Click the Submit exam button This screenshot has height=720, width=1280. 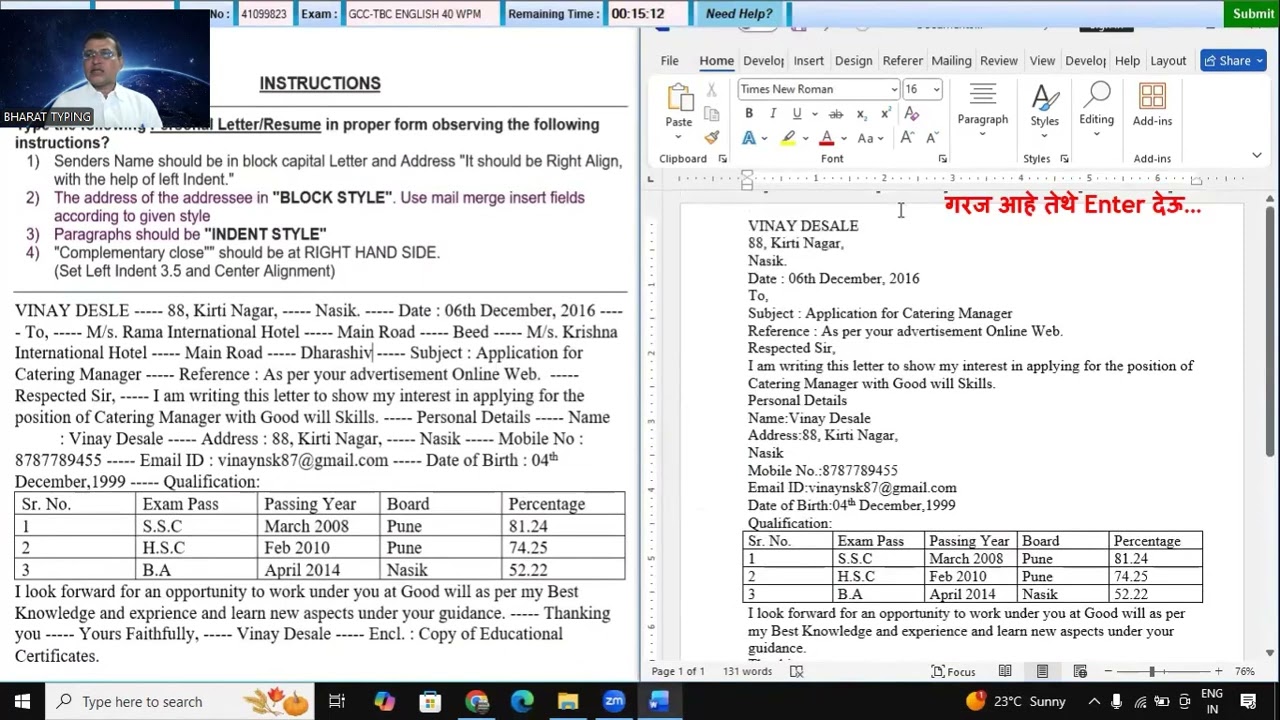(x=1253, y=14)
